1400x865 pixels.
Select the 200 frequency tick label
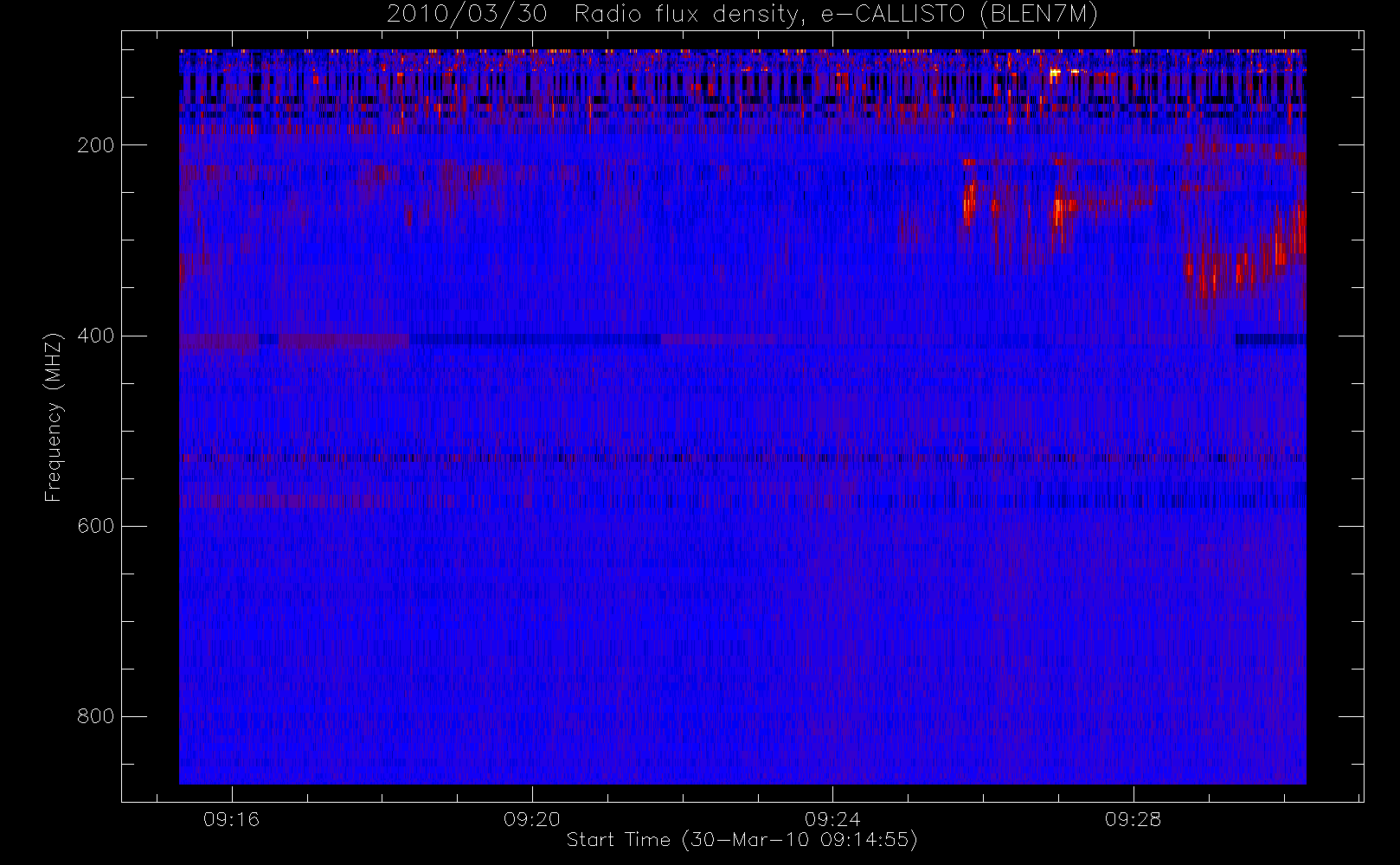click(x=95, y=145)
